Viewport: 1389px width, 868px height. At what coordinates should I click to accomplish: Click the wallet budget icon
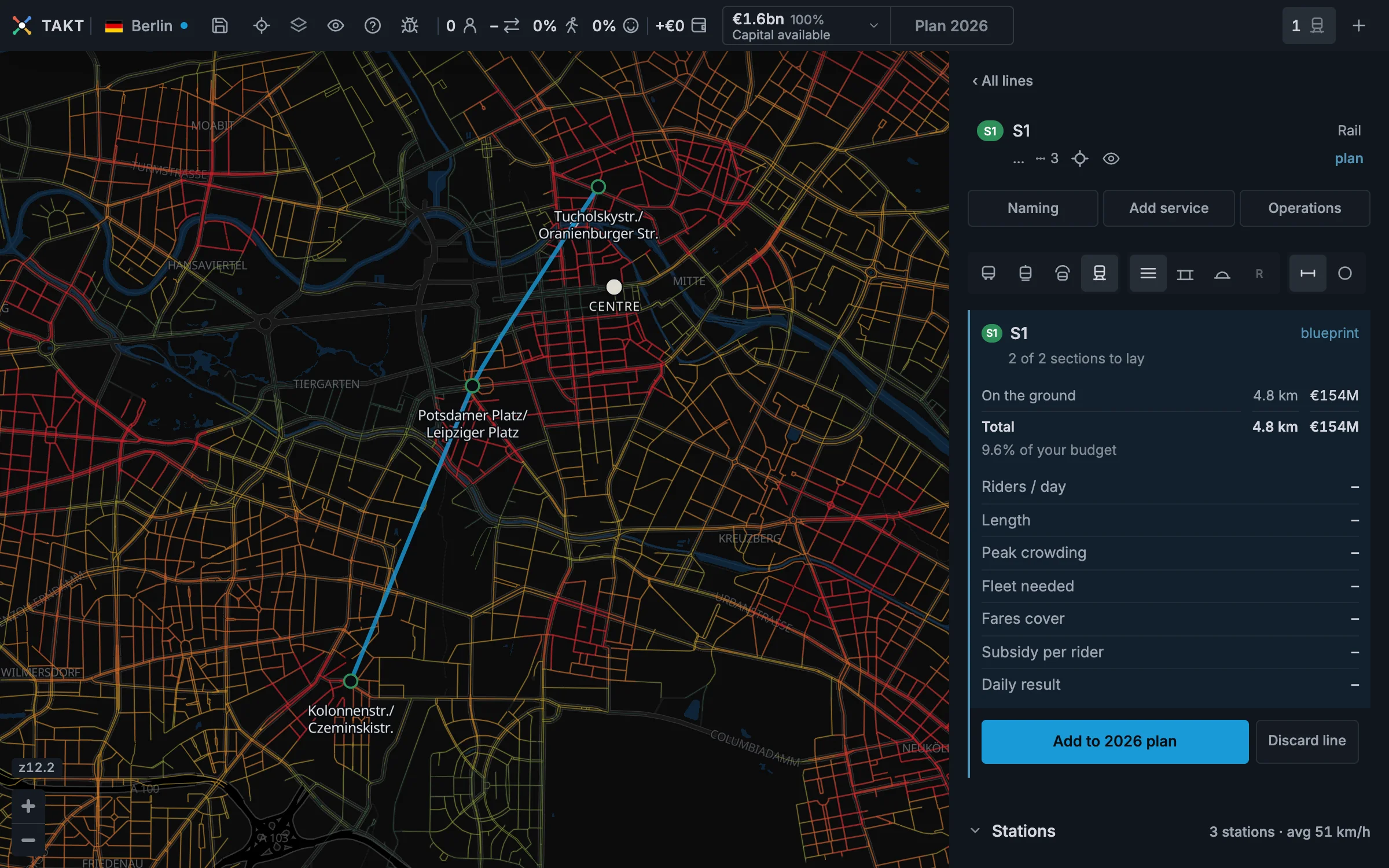tap(699, 25)
